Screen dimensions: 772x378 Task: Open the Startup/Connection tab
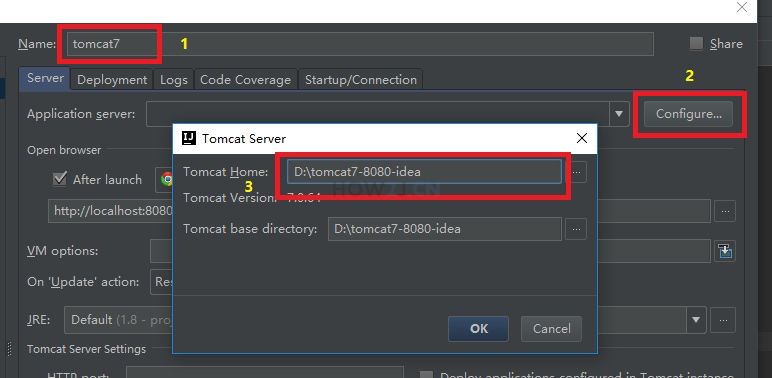(x=360, y=80)
